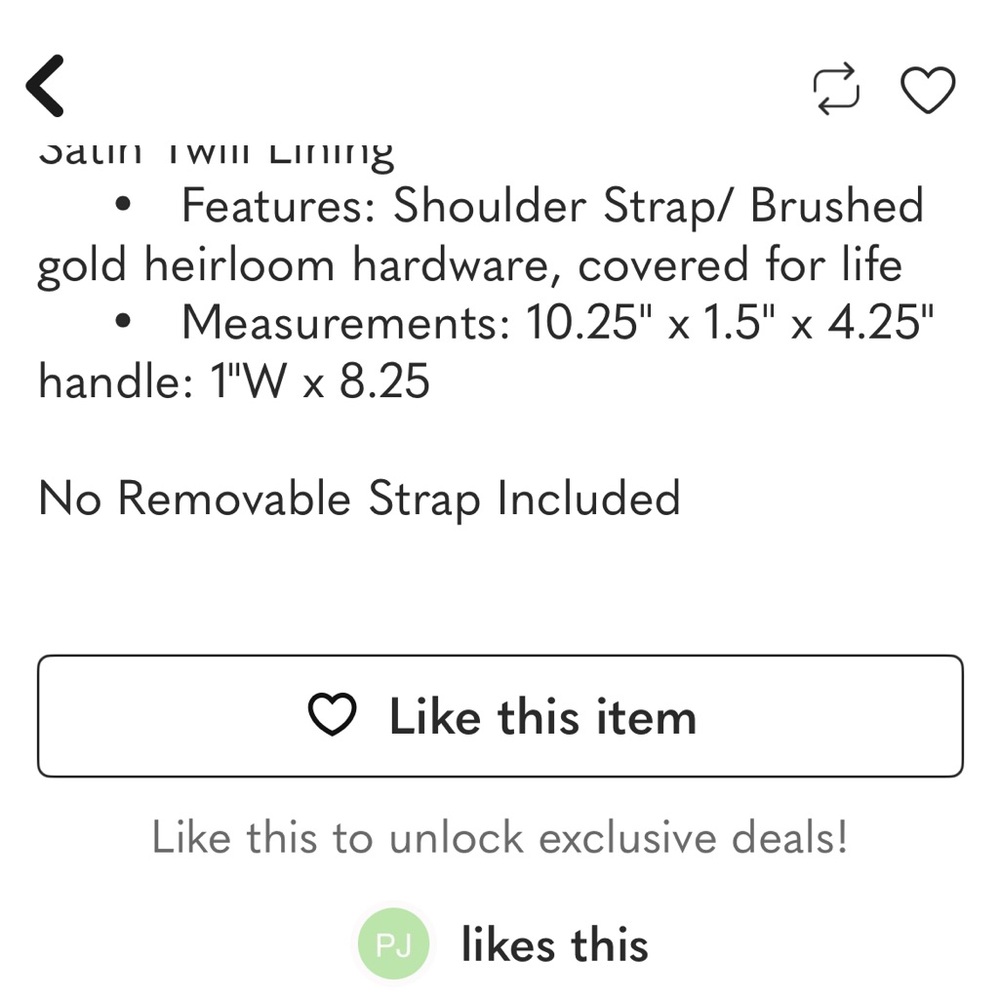The image size is (1000, 1000).
Task: Tap 'Like this to unlock exclusive deals!'
Action: pyautogui.click(x=499, y=837)
